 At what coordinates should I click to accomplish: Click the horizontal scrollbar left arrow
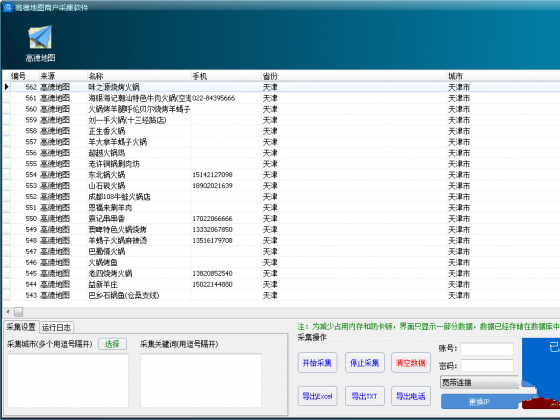tap(8, 312)
